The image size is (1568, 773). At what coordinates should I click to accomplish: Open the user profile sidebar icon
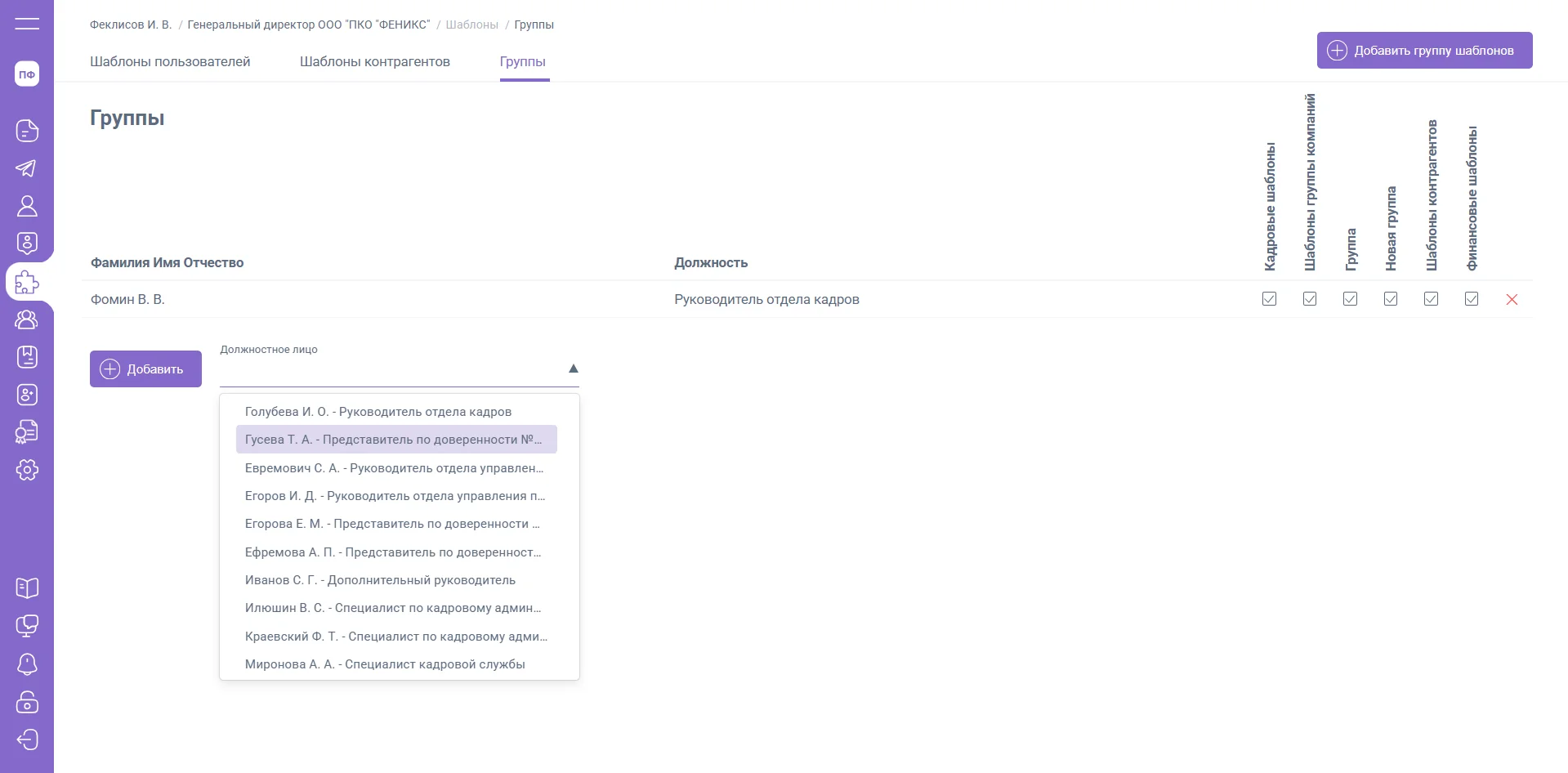pyautogui.click(x=27, y=206)
